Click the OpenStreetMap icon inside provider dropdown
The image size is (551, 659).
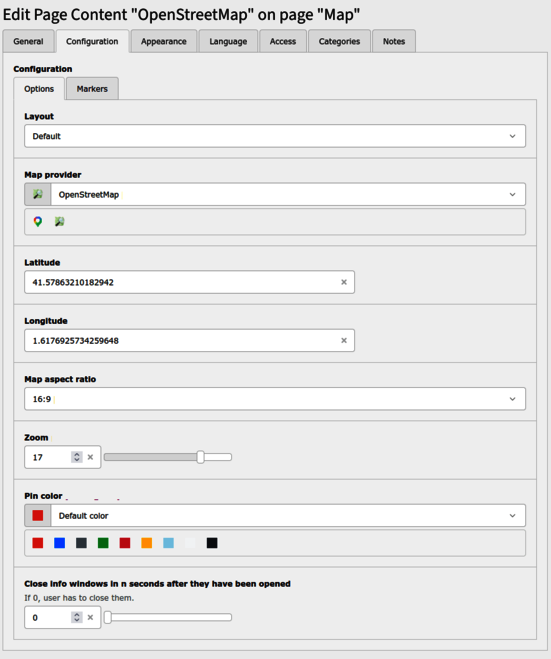[38, 195]
